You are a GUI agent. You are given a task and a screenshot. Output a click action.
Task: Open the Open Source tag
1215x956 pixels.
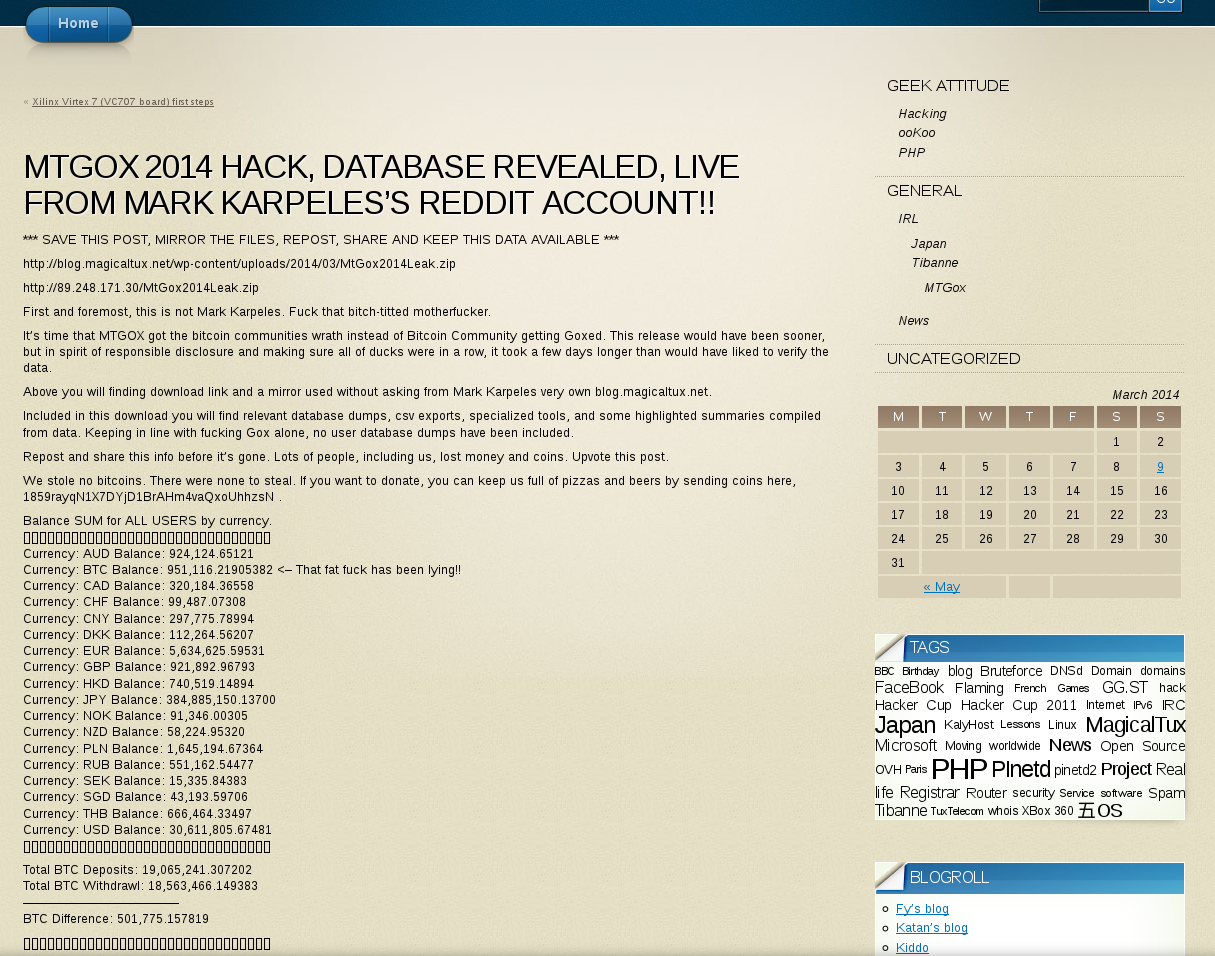[1142, 746]
